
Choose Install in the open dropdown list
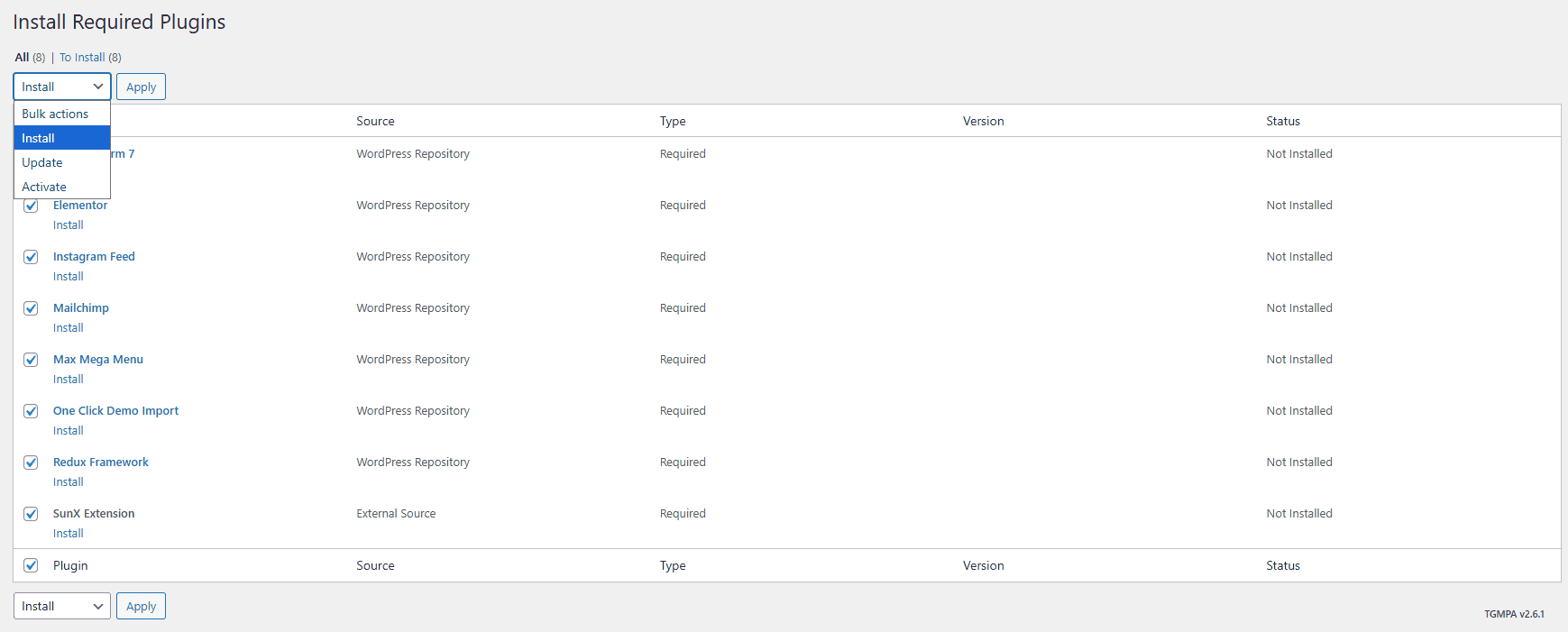coord(61,138)
